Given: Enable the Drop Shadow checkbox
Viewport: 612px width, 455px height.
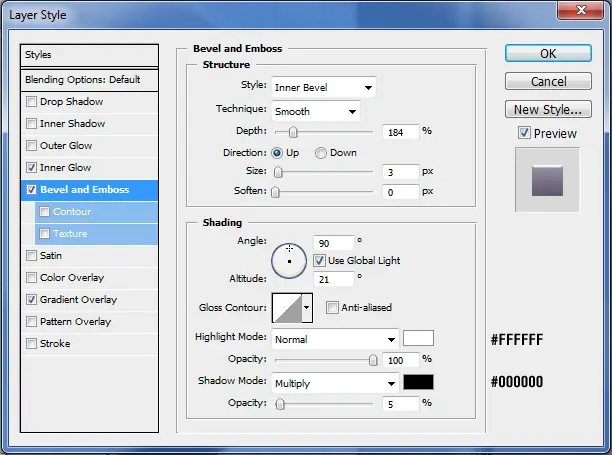Looking at the screenshot, I should pyautogui.click(x=31, y=102).
